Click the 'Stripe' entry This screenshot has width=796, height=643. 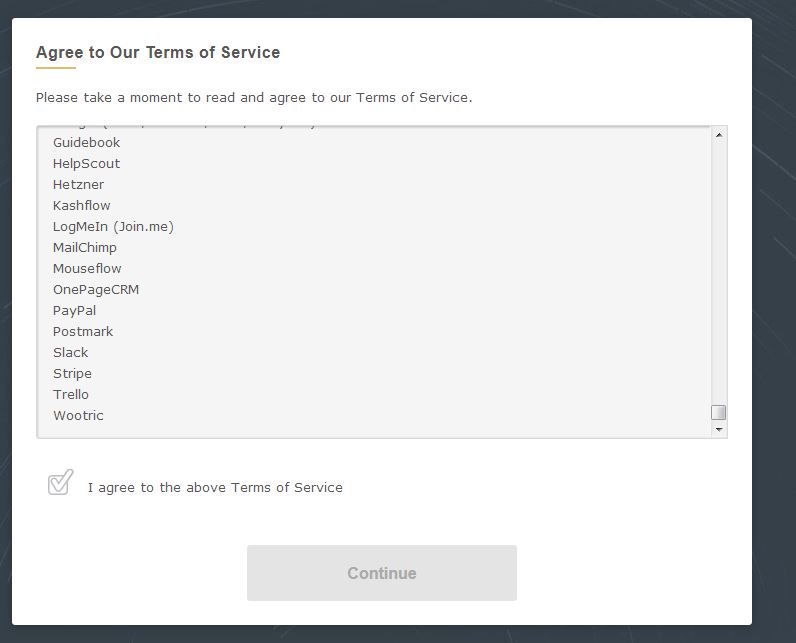72,374
